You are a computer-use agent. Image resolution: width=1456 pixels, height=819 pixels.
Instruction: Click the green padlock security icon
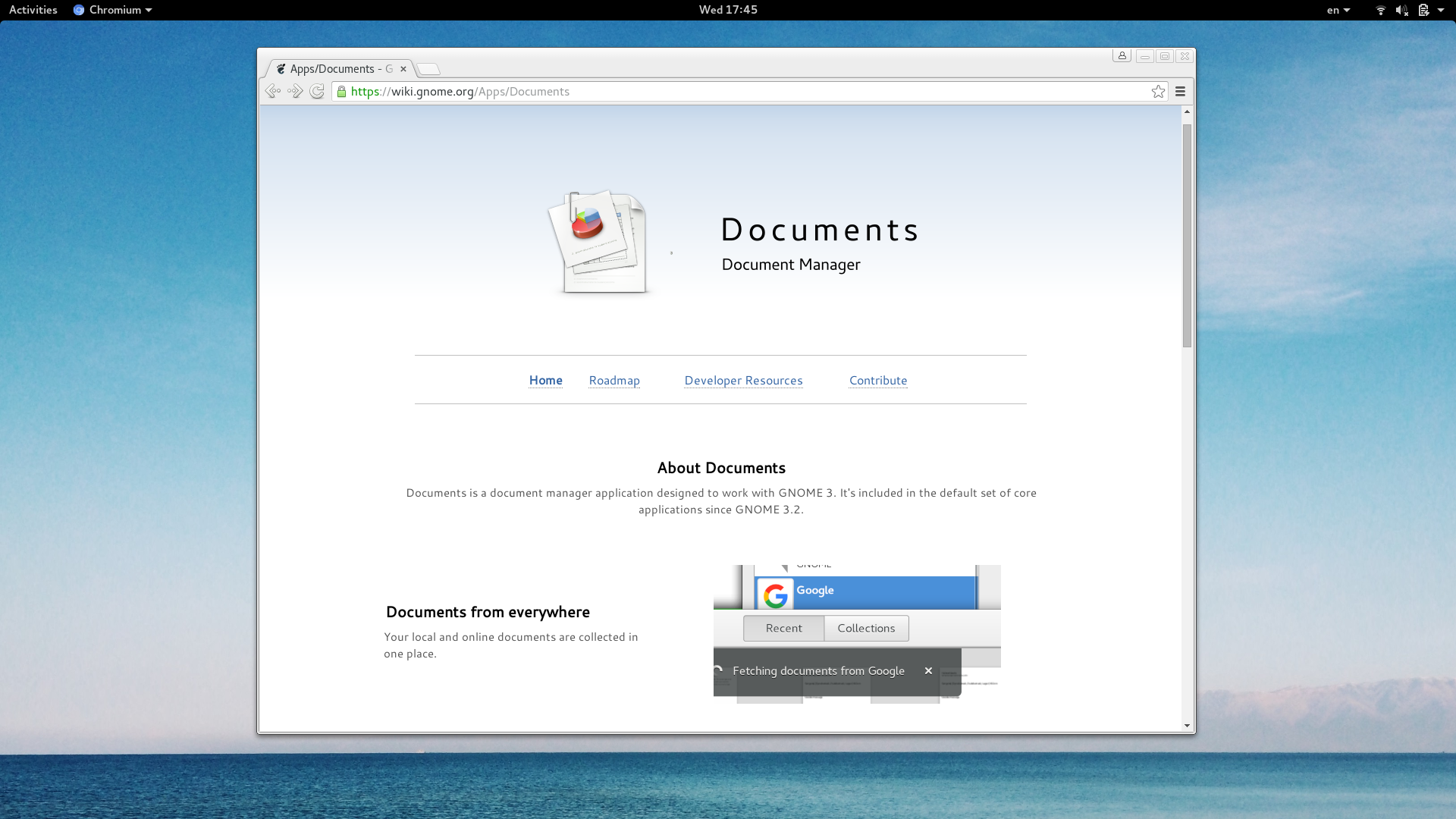coord(341,92)
